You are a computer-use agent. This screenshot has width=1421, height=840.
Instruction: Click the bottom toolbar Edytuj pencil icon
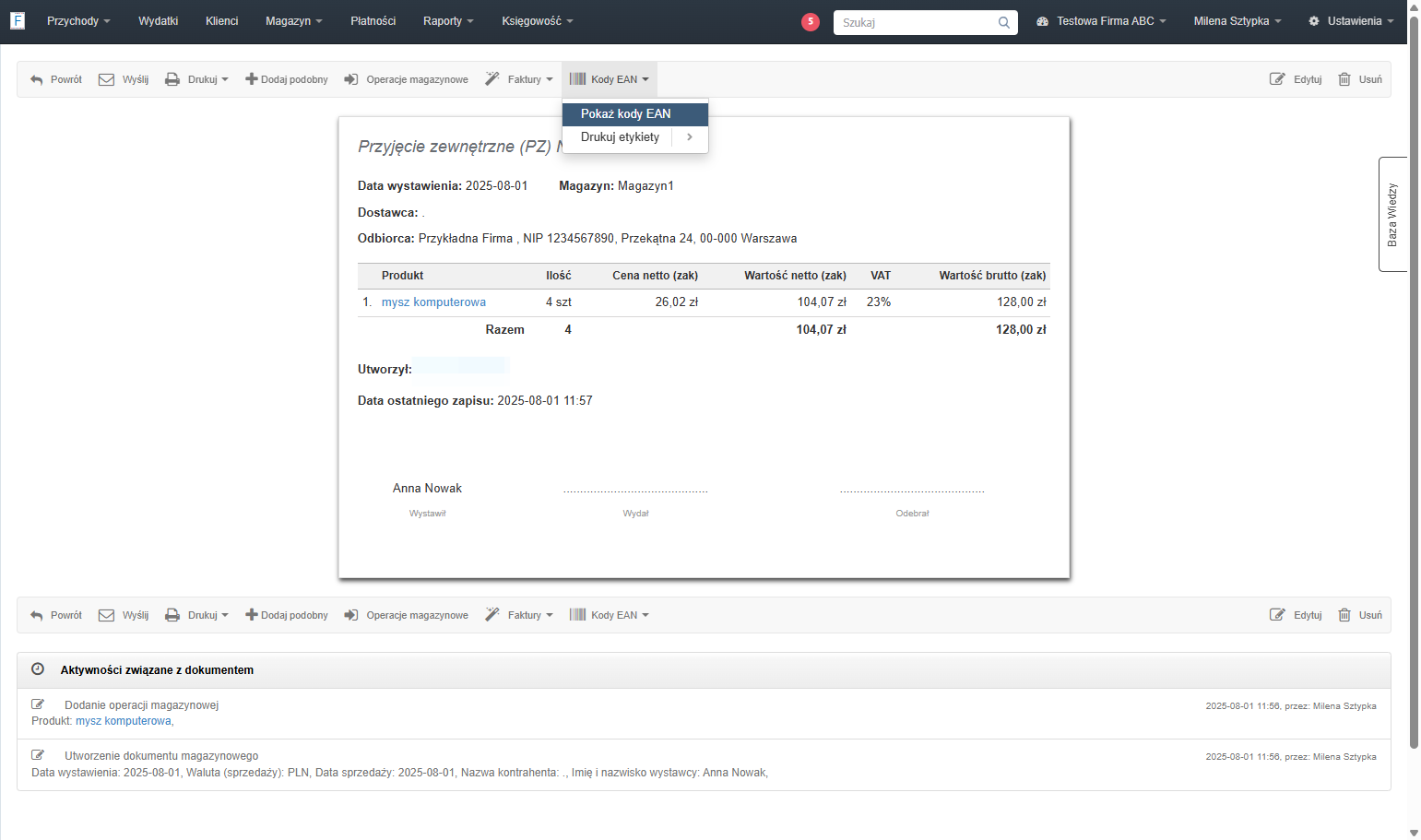click(1277, 615)
